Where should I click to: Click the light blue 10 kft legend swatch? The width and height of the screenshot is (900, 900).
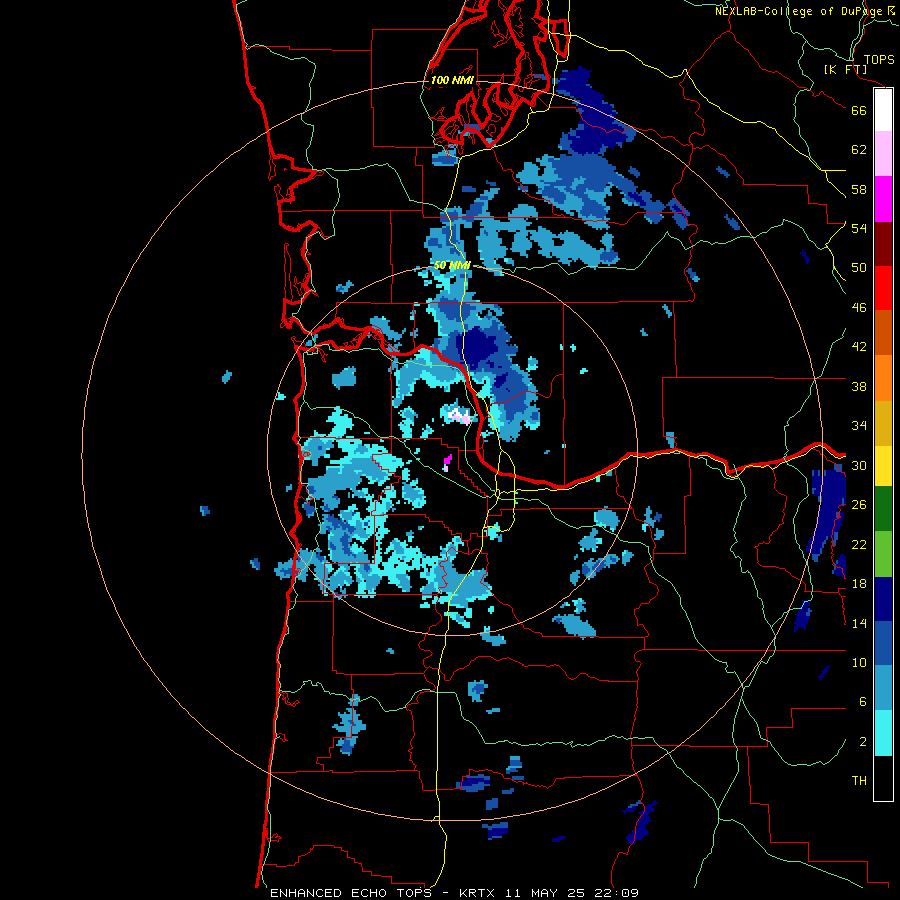tap(883, 688)
